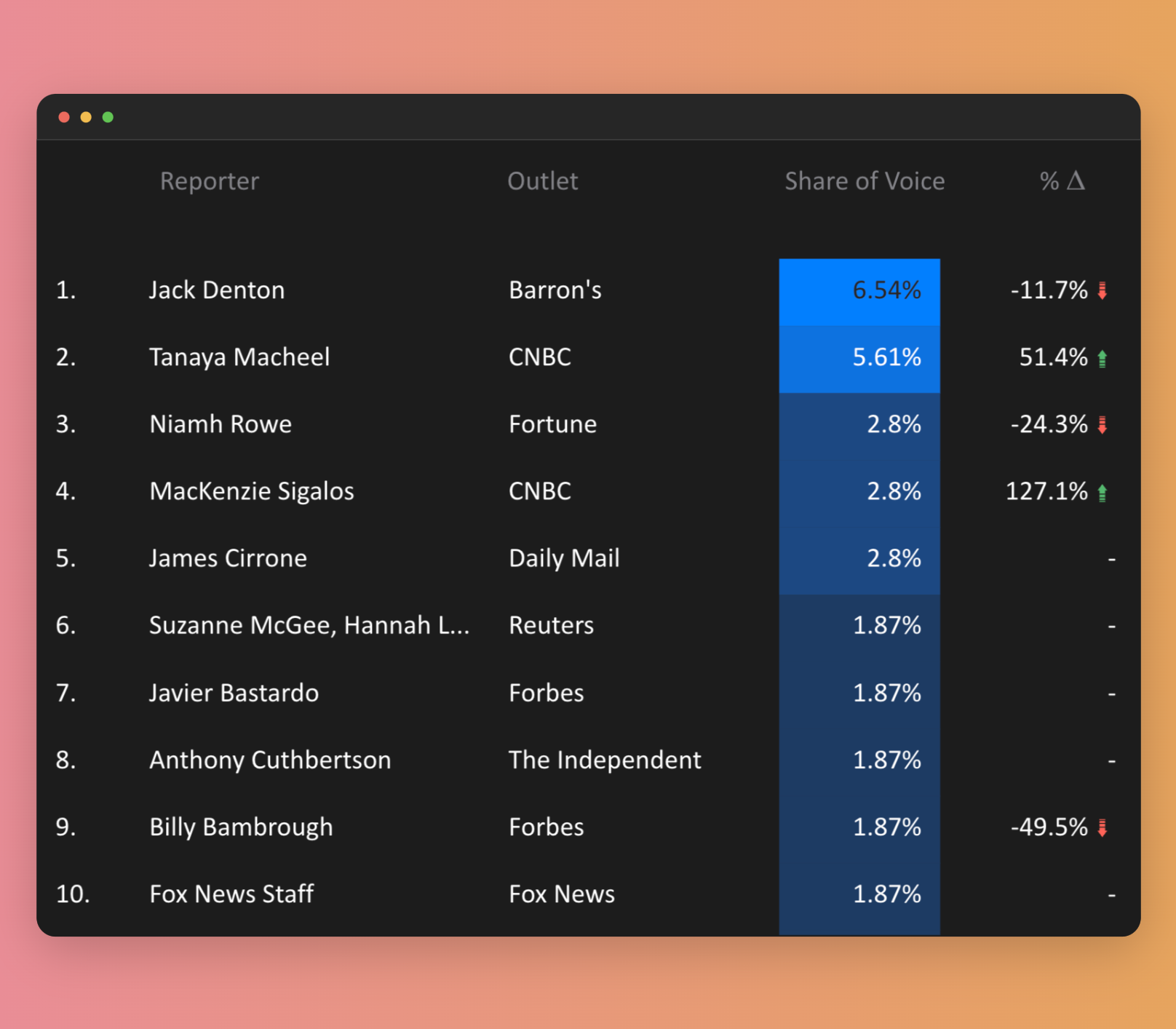
Task: Click the red down arrow beside -24.3%
Action: [1102, 425]
